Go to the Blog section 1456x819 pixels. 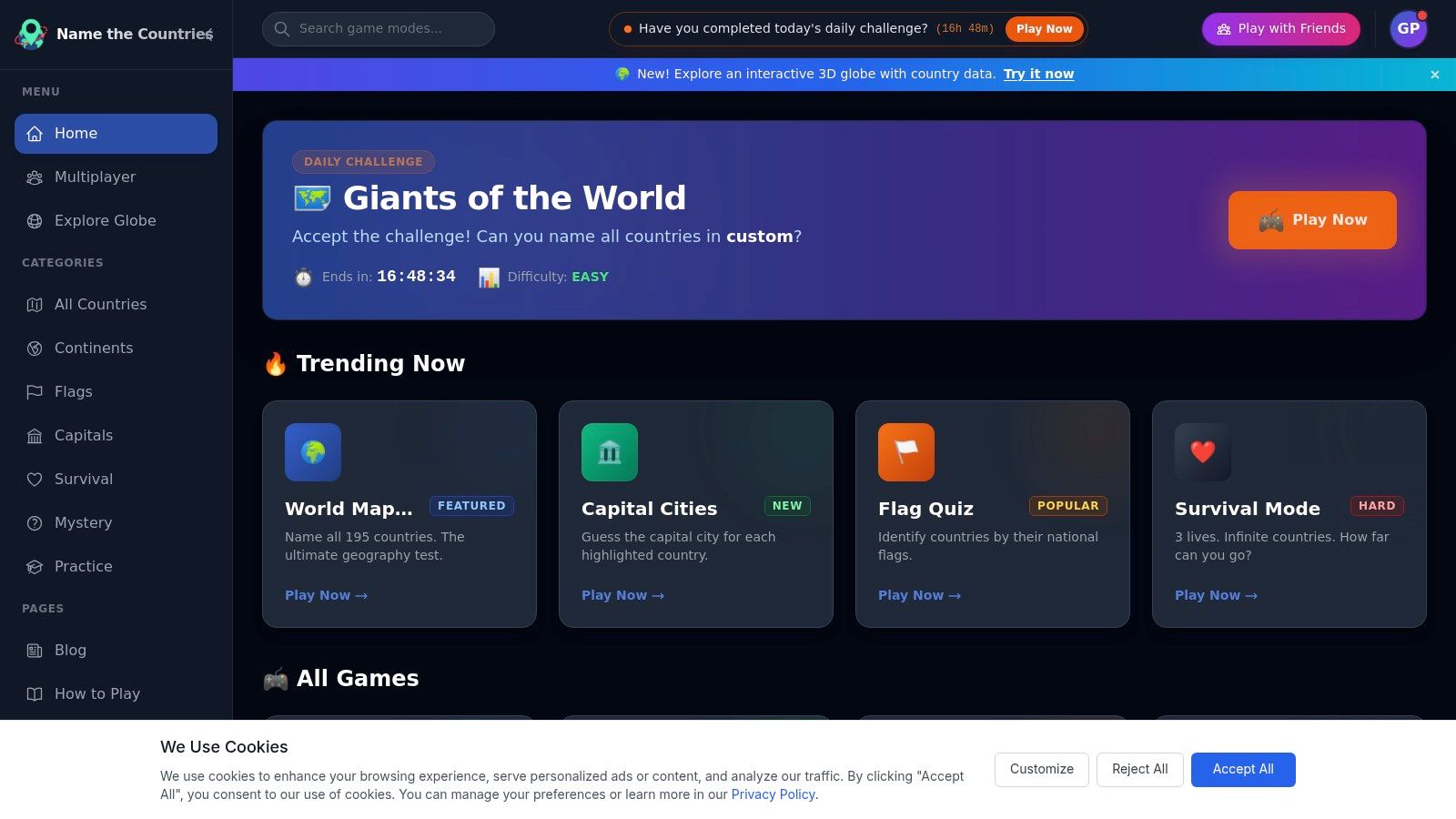coord(70,650)
